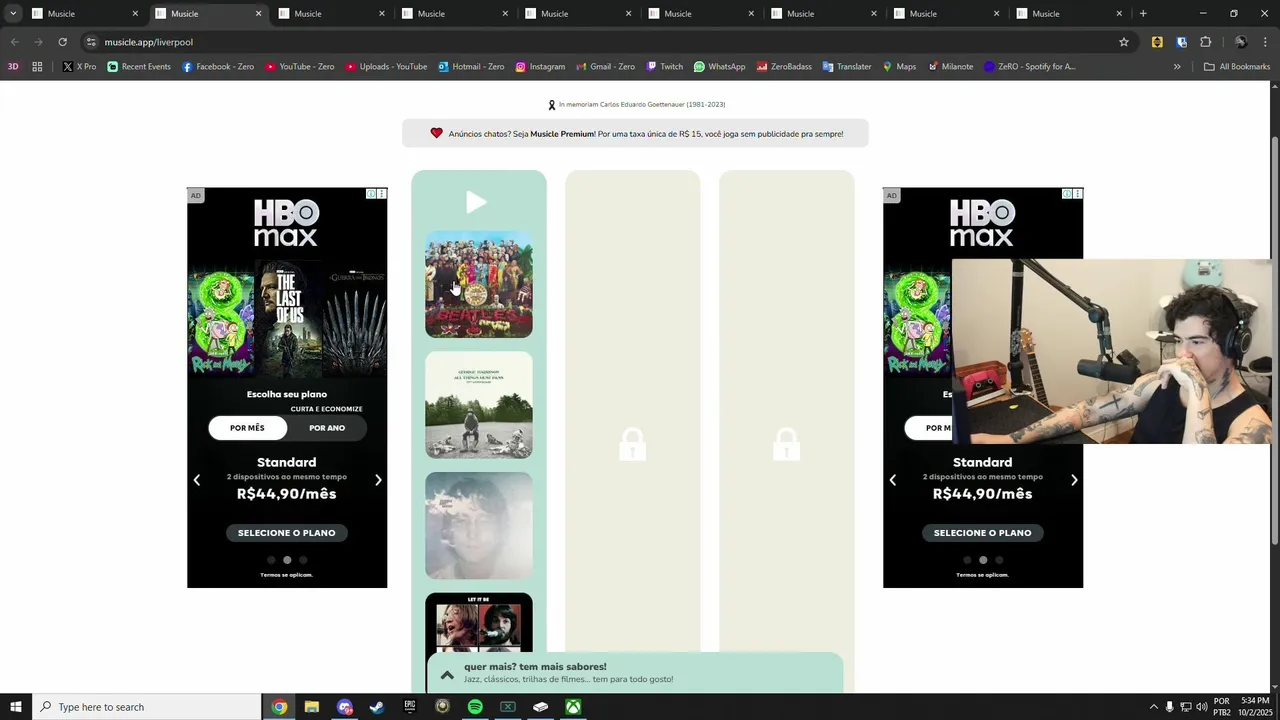The image size is (1280, 720).
Task: Click SELECIONE O PLANO in the right ad
Action: (x=982, y=533)
